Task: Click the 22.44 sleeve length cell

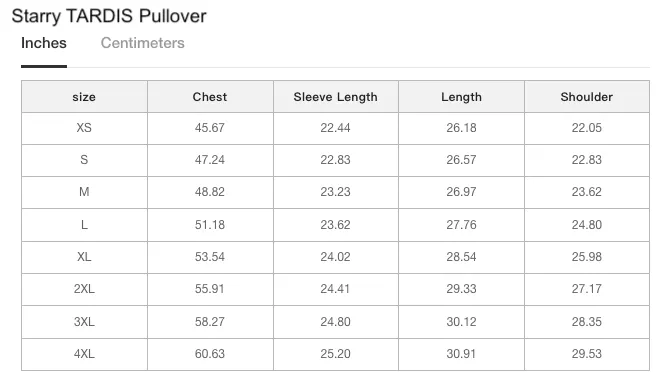Action: click(x=335, y=128)
